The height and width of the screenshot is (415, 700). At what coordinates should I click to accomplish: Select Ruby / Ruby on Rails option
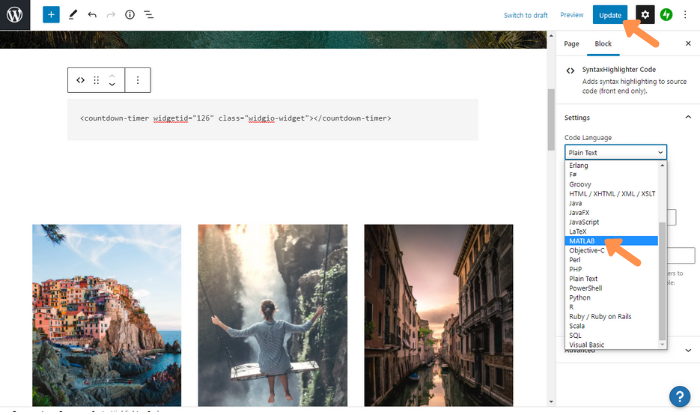tap(612, 316)
